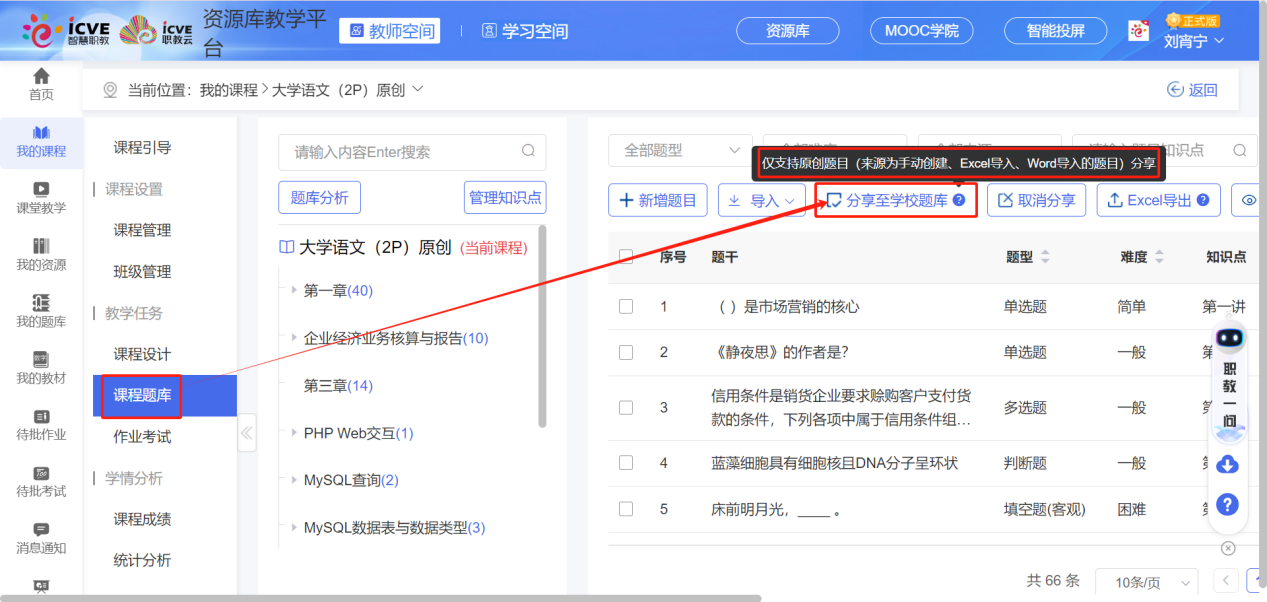Switch to the 学习空间 tab
Viewport: 1267px width, 602px height.
[525, 31]
